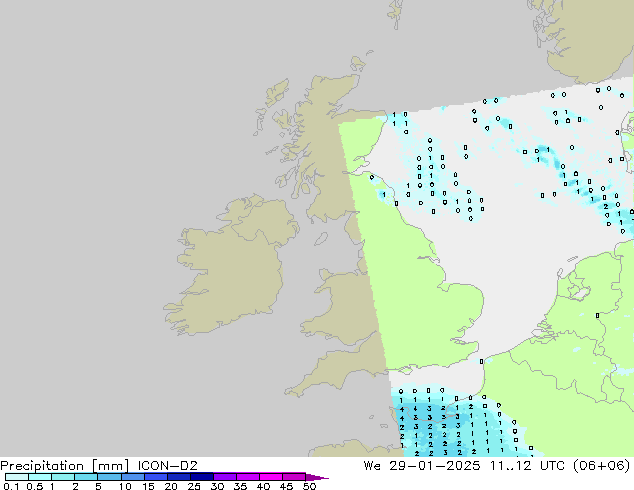This screenshot has height=490, width=634.
Task: Click the 40–45 mm magenta legend swatch
Action: tap(271, 477)
